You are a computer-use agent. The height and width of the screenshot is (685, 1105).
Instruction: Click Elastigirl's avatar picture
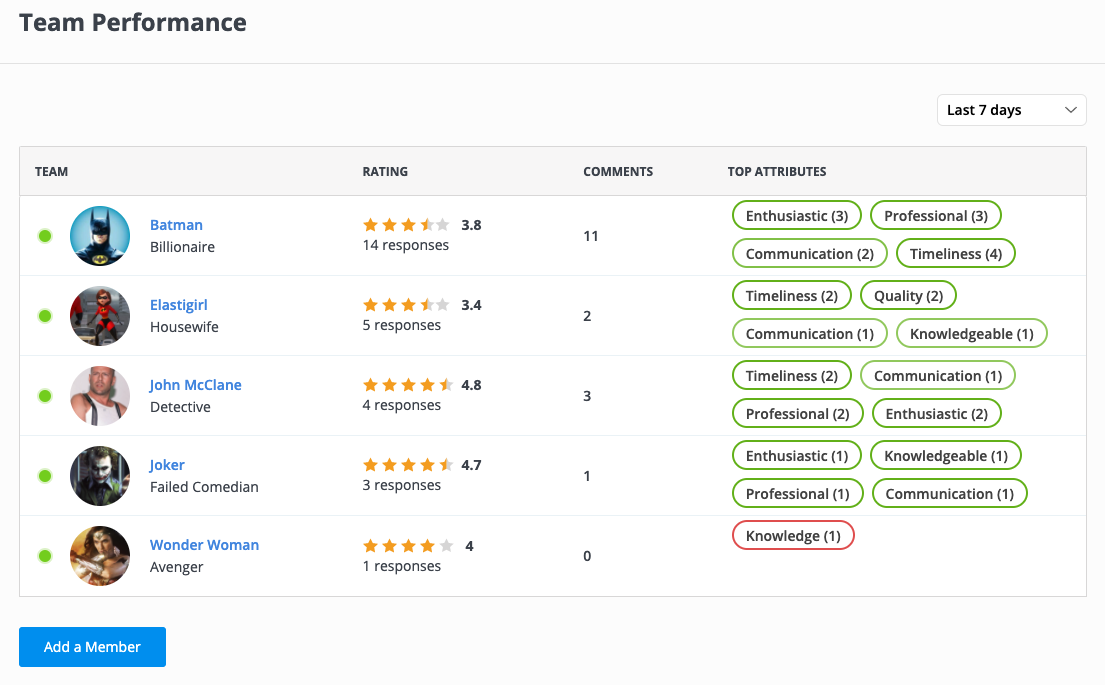100,316
